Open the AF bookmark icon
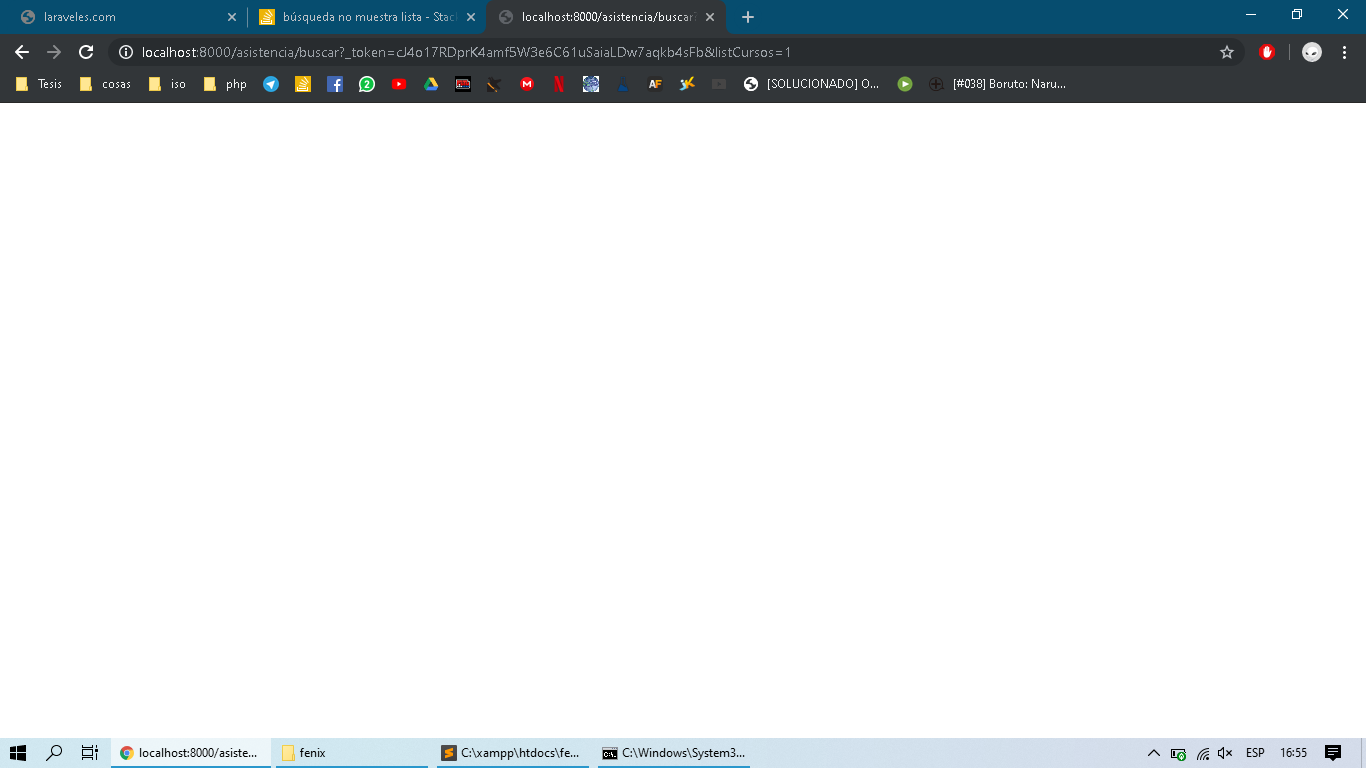 pyautogui.click(x=655, y=84)
